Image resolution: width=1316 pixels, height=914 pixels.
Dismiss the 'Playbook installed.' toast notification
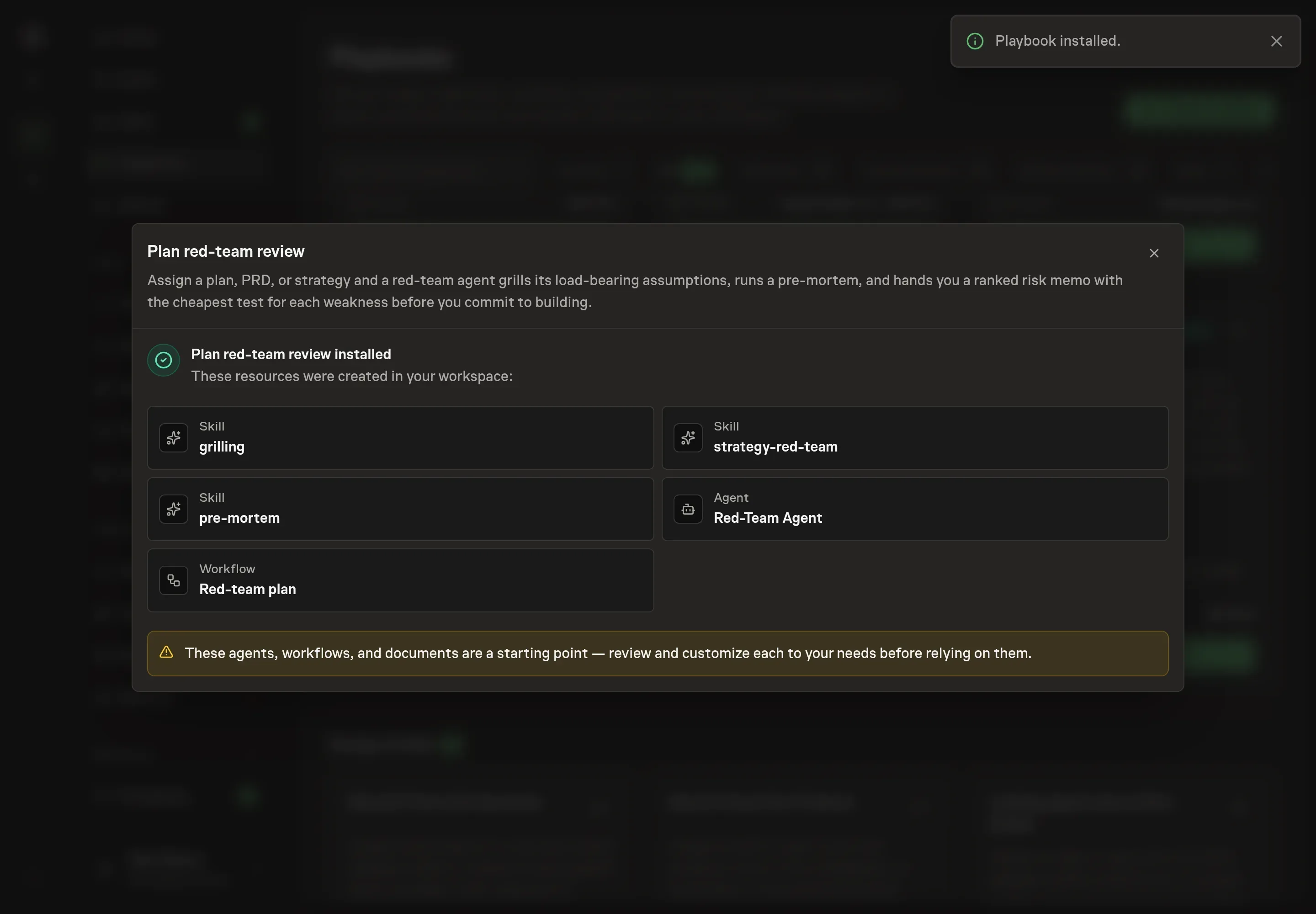click(x=1276, y=41)
